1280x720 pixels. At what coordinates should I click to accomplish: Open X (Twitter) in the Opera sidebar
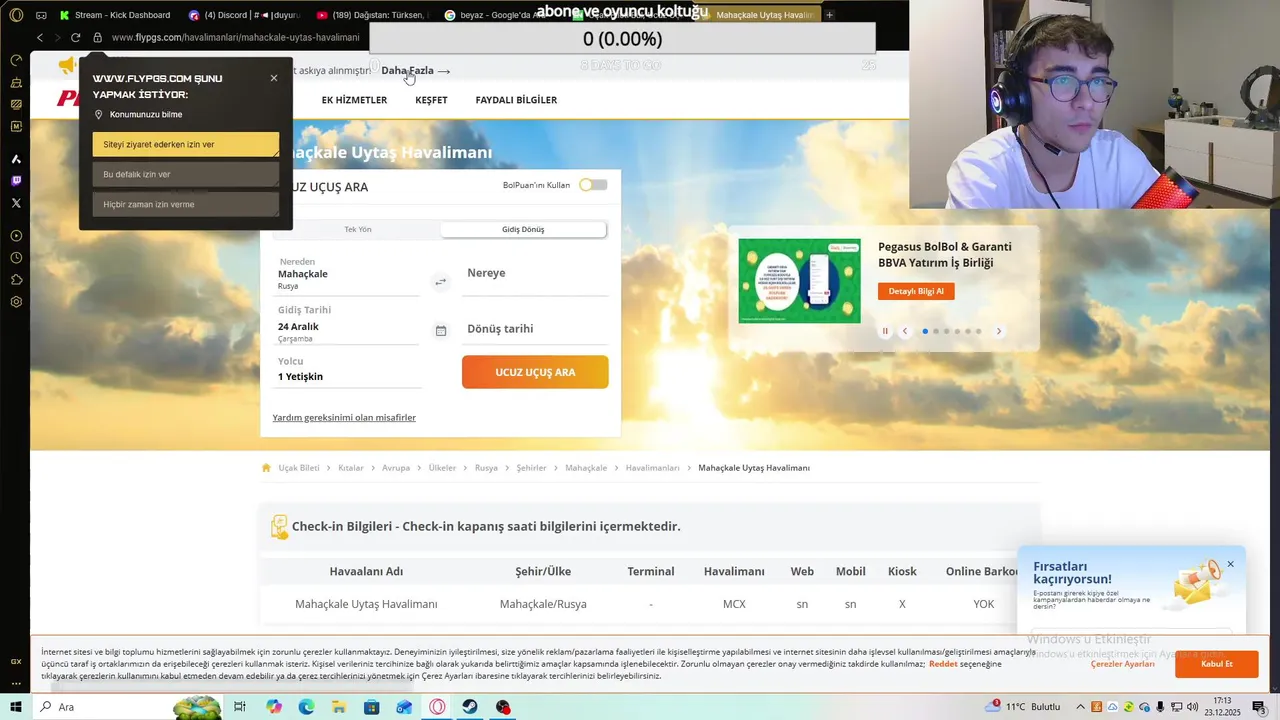(x=16, y=203)
